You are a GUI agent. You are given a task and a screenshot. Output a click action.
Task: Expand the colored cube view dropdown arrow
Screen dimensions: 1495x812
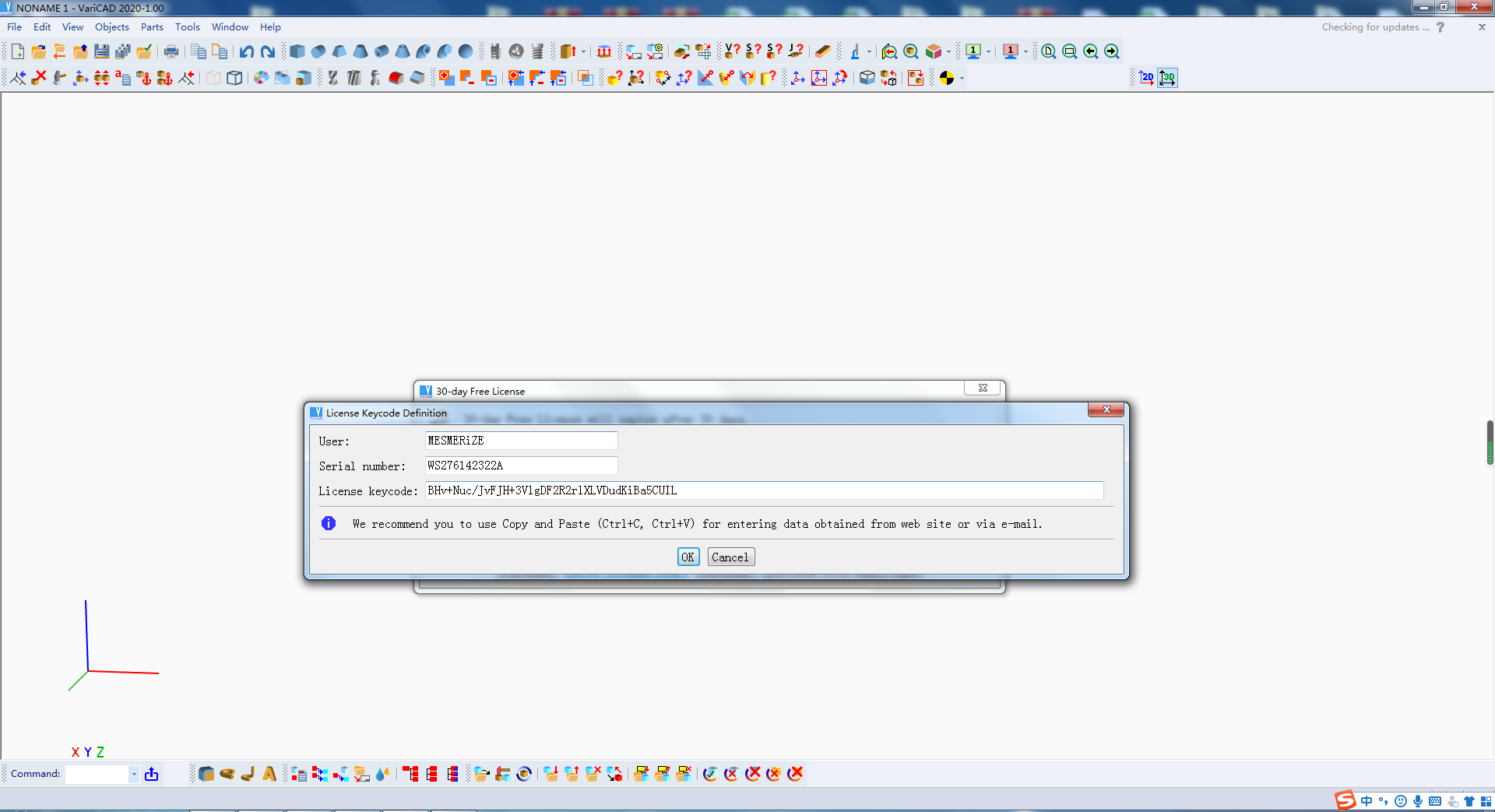(948, 52)
